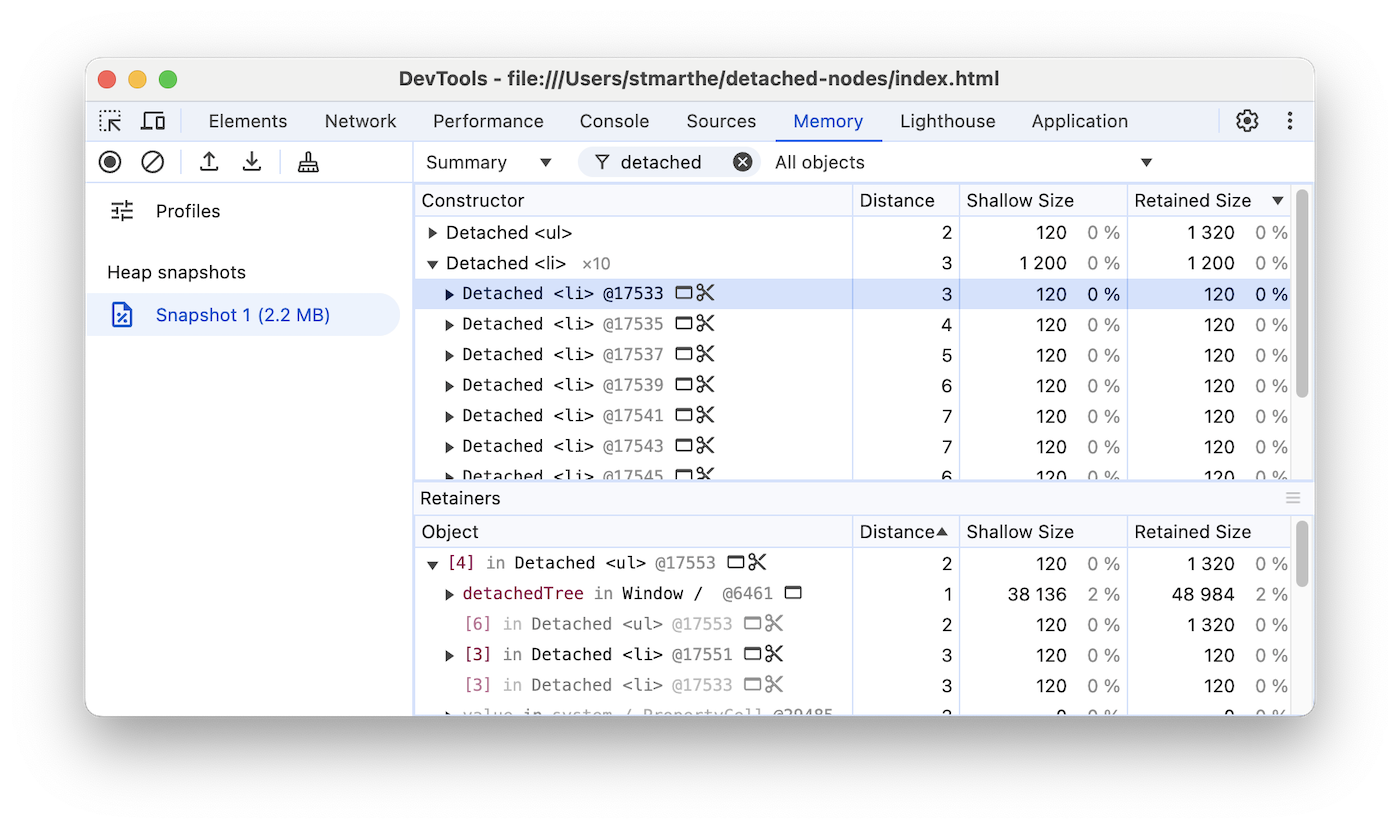Clear all profiles using the no-entry icon
Image resolution: width=1400 pixels, height=829 pixels.
click(x=152, y=161)
